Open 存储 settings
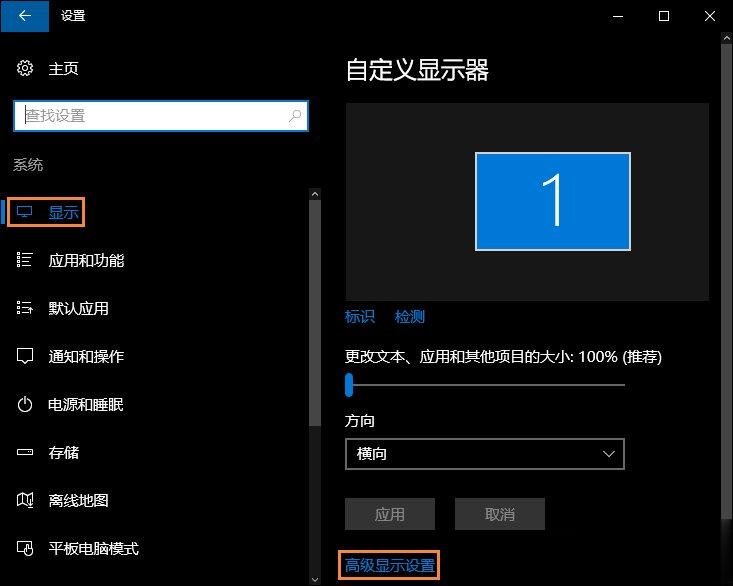Image resolution: width=733 pixels, height=586 pixels. [64, 452]
